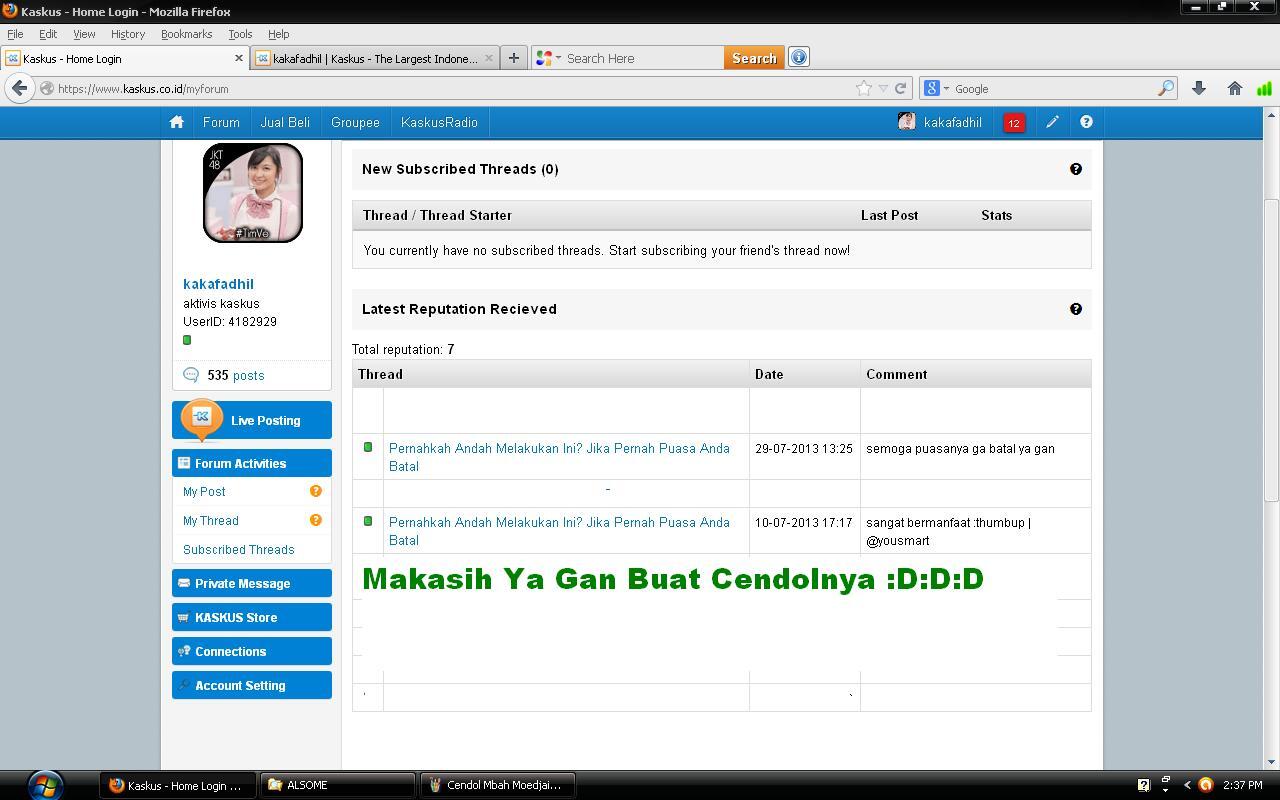1280x800 pixels.
Task: Open the Edit menu
Action: pyautogui.click(x=48, y=34)
